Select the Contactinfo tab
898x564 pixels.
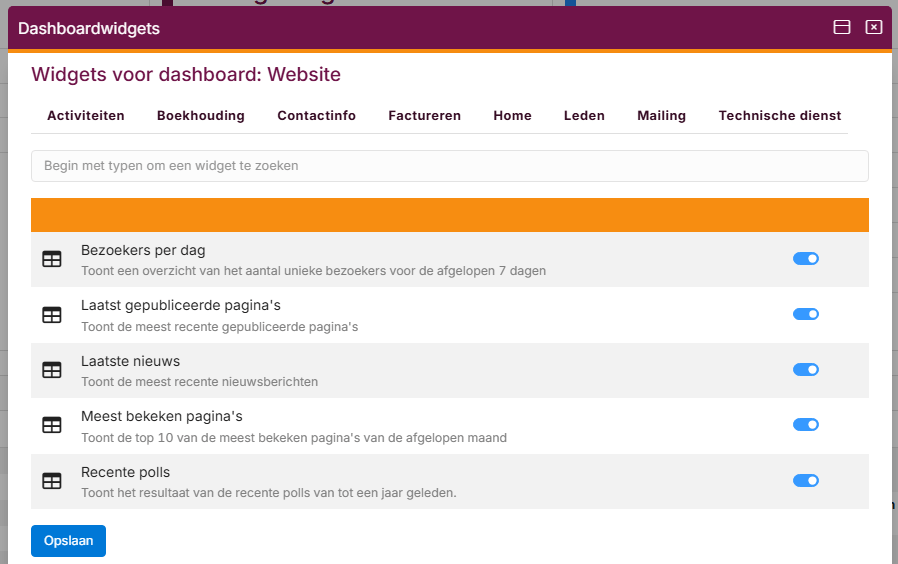pos(317,116)
